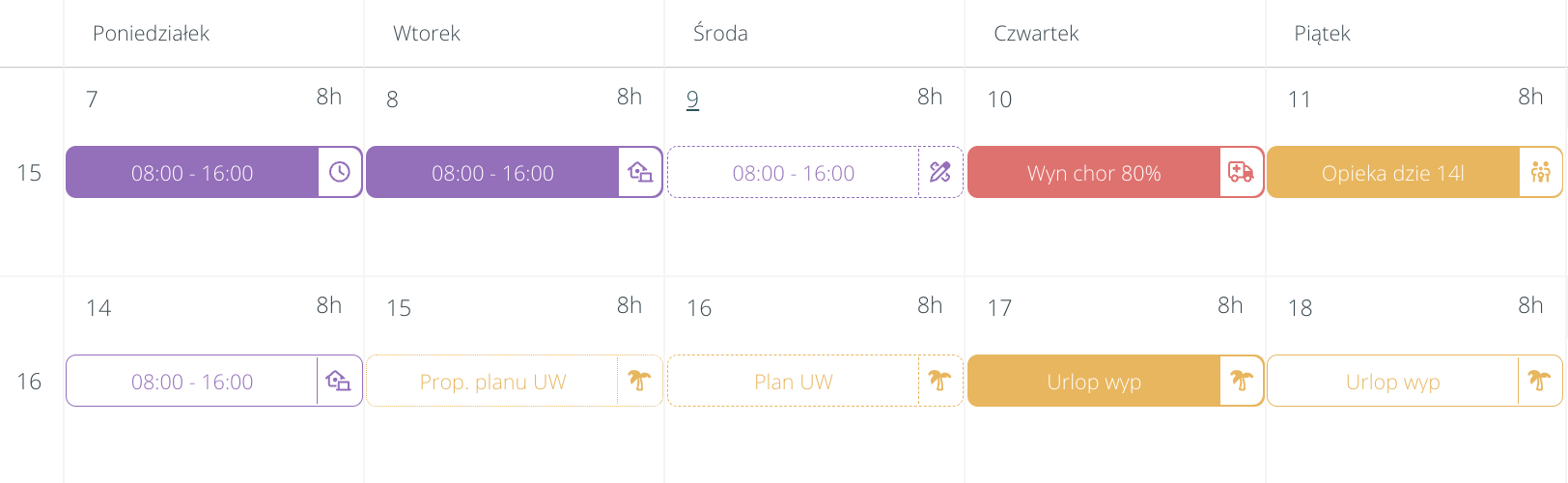Select the filled Urlop wyp entry on Thursday
Viewport: 1568px width, 483px height.
(x=1094, y=382)
